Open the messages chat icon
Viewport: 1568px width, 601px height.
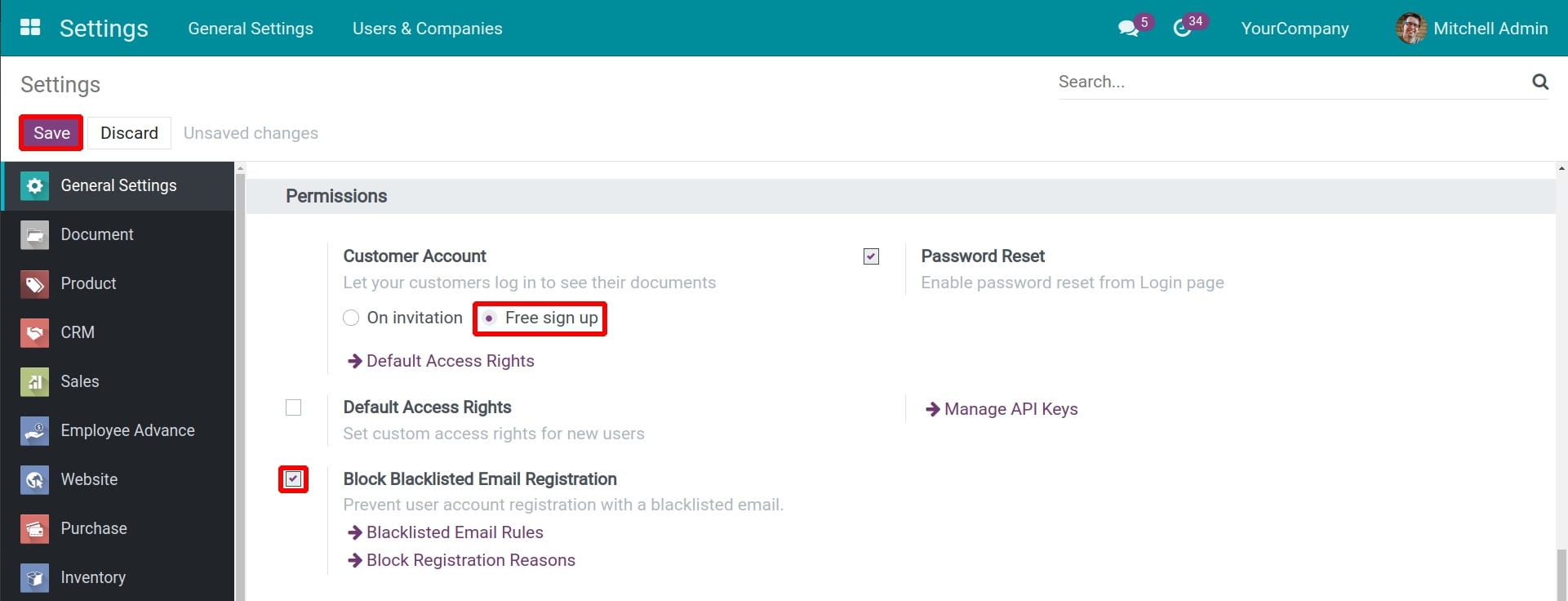pos(1128,29)
